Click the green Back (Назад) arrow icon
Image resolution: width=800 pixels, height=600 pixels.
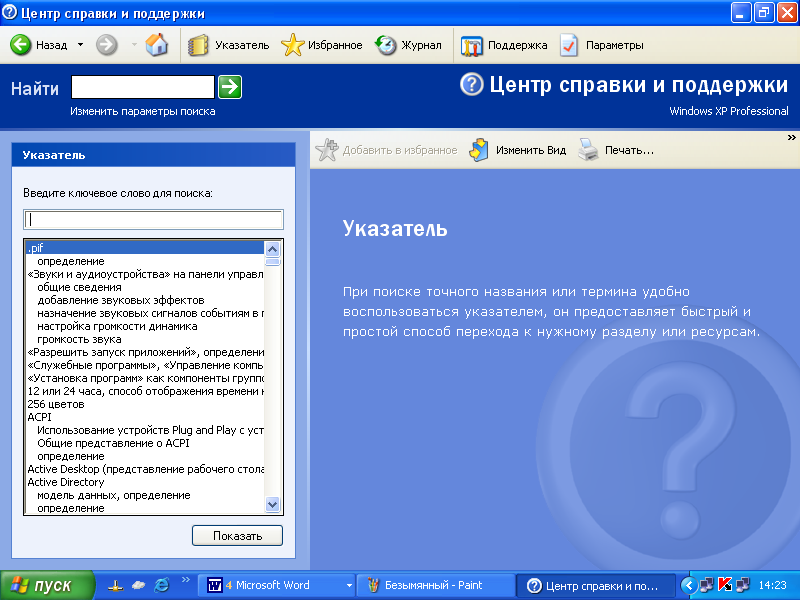(x=21, y=45)
